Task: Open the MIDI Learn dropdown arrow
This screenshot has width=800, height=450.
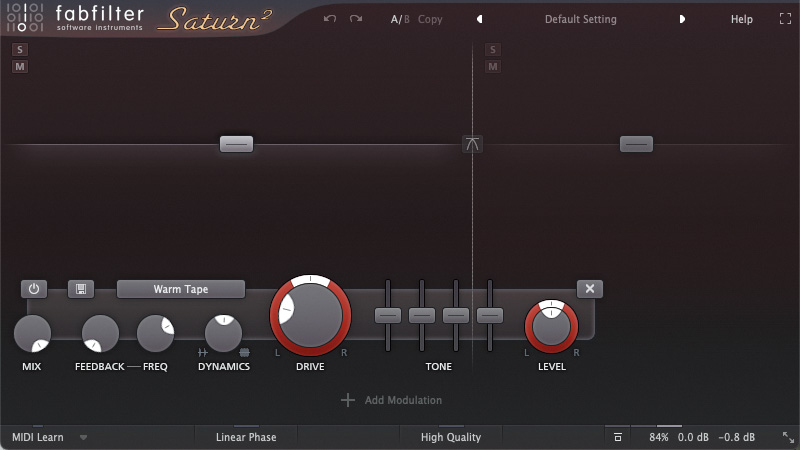Action: coord(83,437)
